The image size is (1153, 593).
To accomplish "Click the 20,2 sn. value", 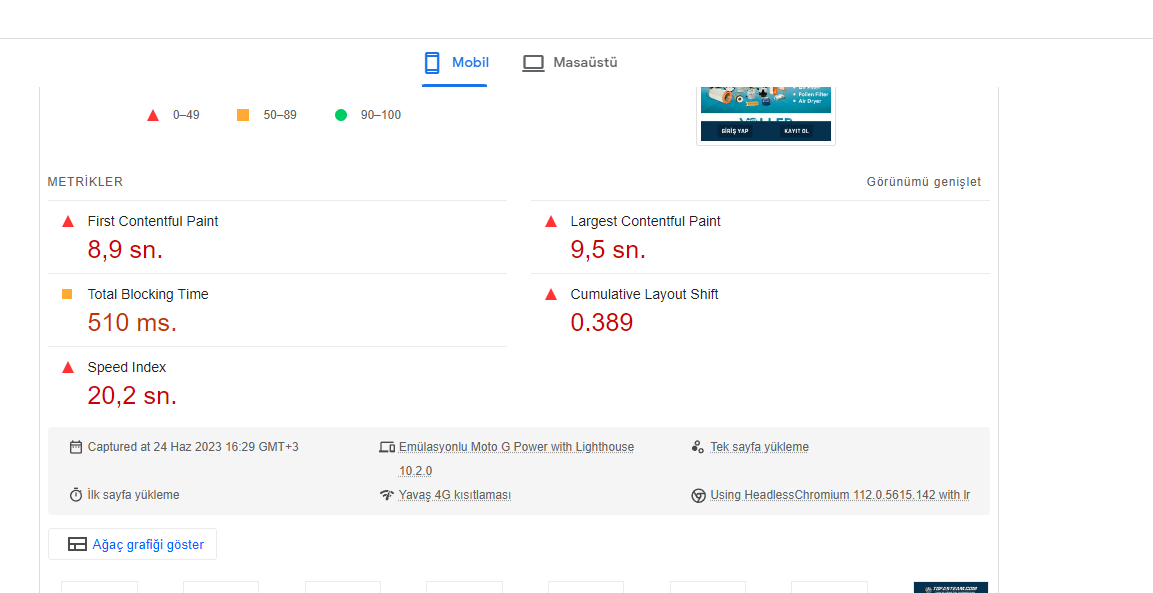I will (132, 396).
